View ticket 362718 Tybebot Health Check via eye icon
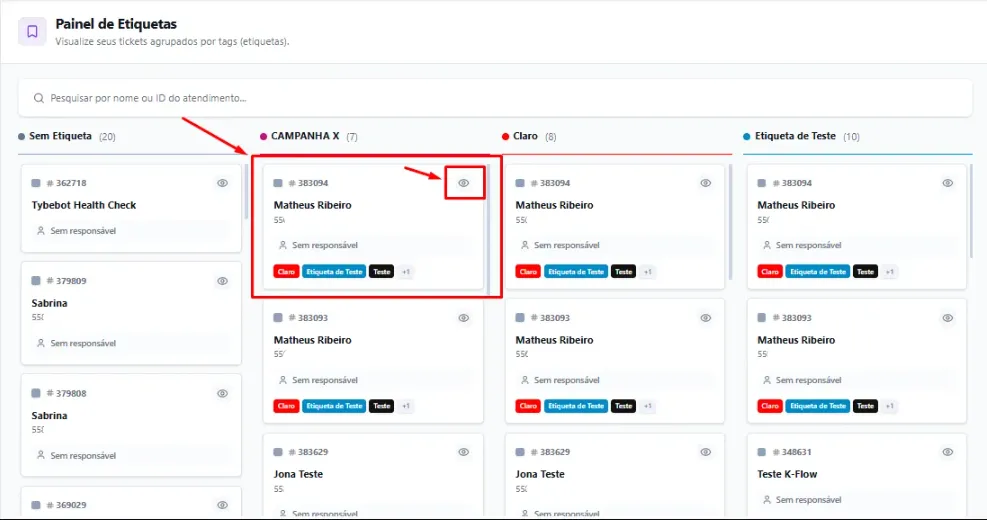The image size is (987, 520). click(x=222, y=183)
